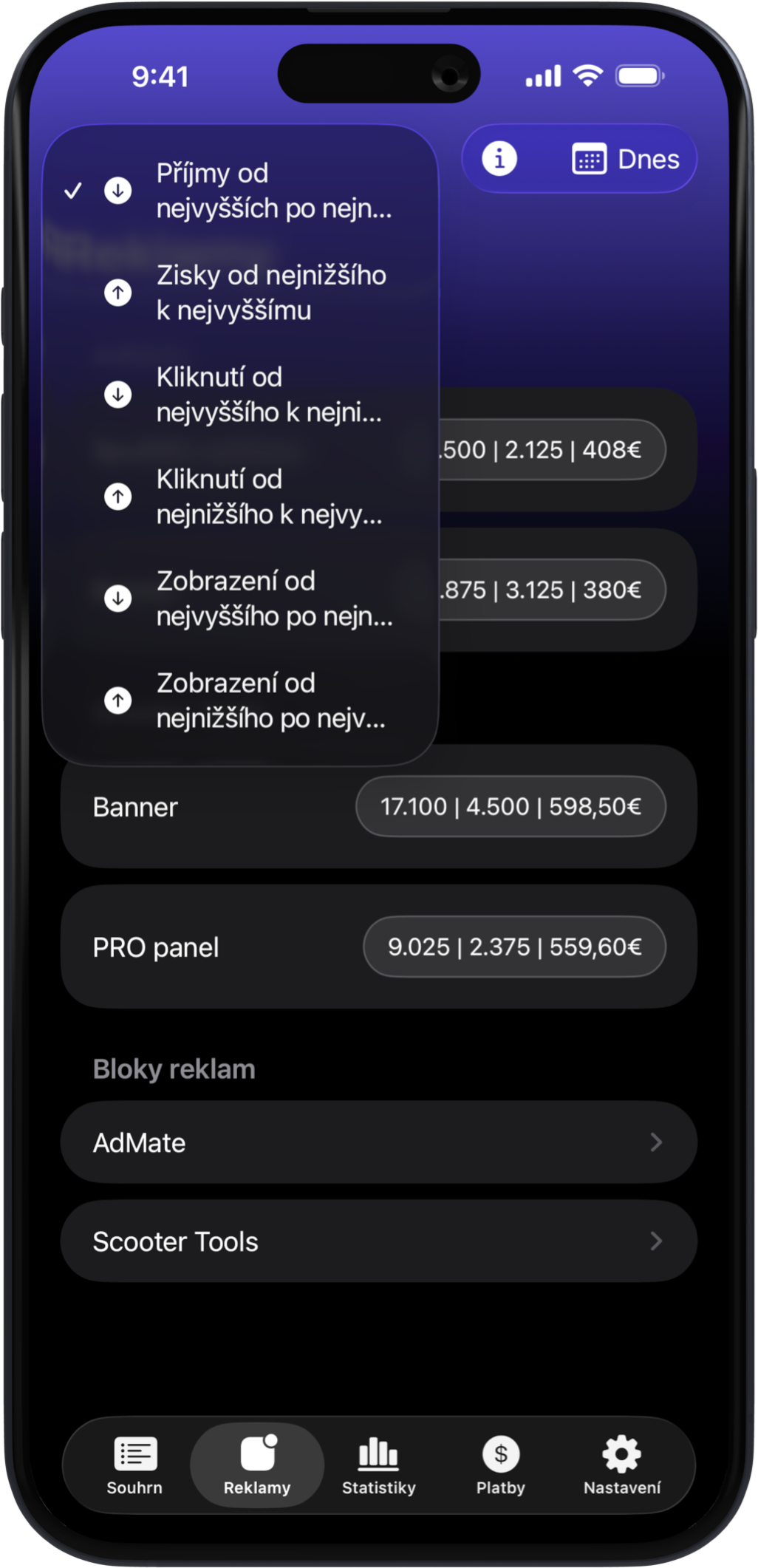This screenshot has width=758, height=1568.
Task: Expand the AdMate ad block chevron
Action: point(655,1142)
